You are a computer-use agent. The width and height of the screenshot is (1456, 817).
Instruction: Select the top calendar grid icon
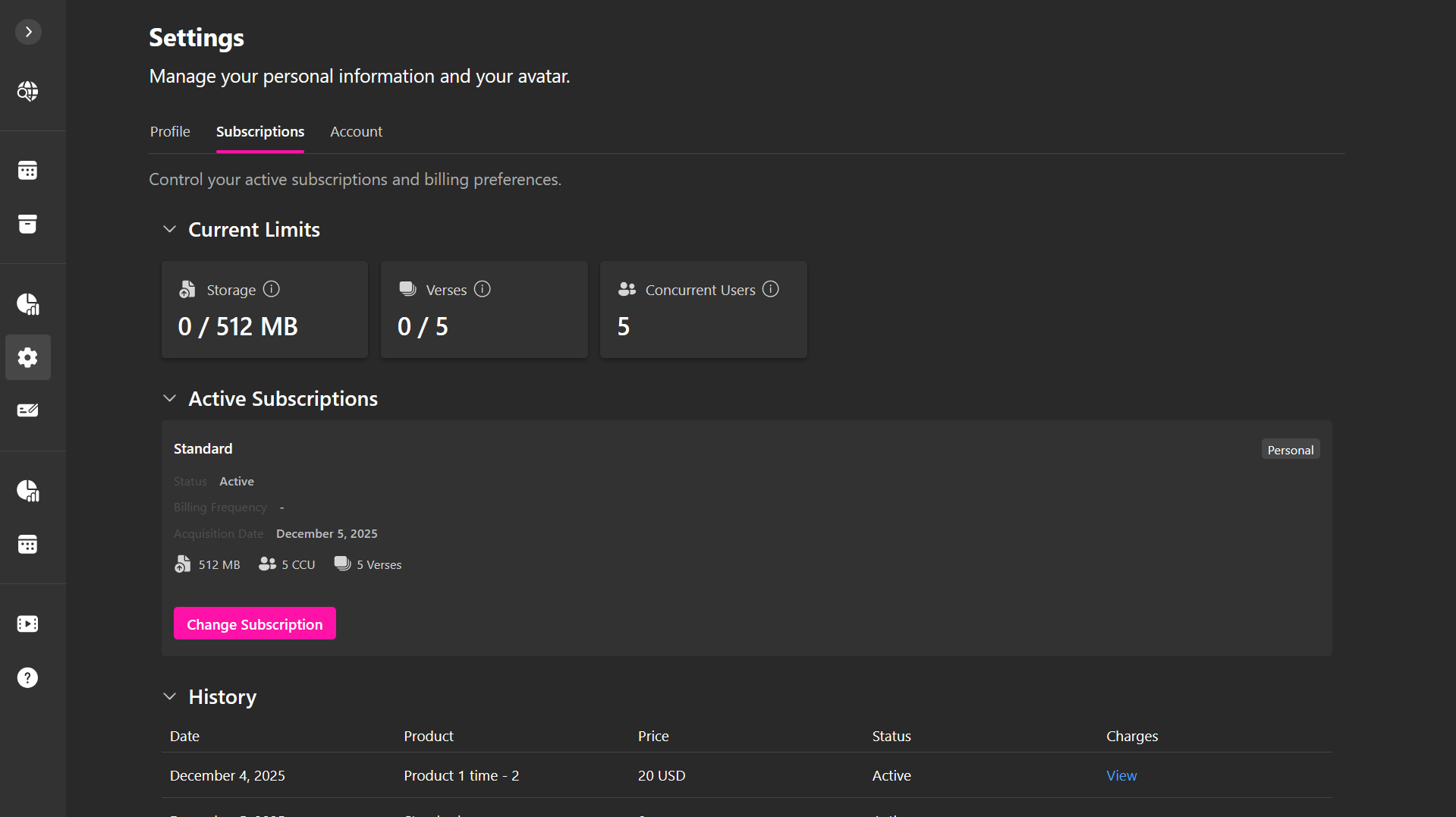(x=27, y=170)
